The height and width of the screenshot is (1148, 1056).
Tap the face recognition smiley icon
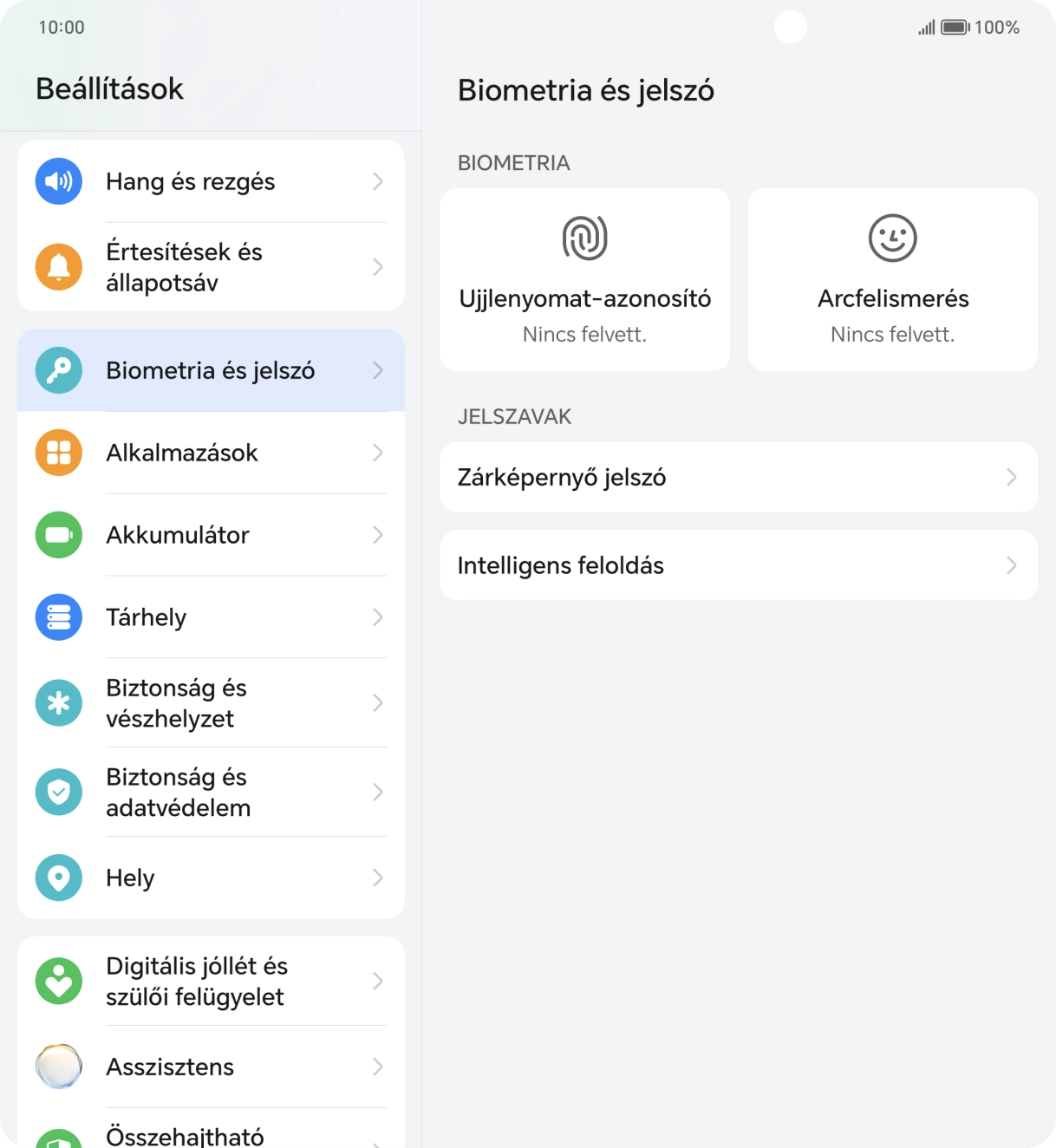coord(893,238)
